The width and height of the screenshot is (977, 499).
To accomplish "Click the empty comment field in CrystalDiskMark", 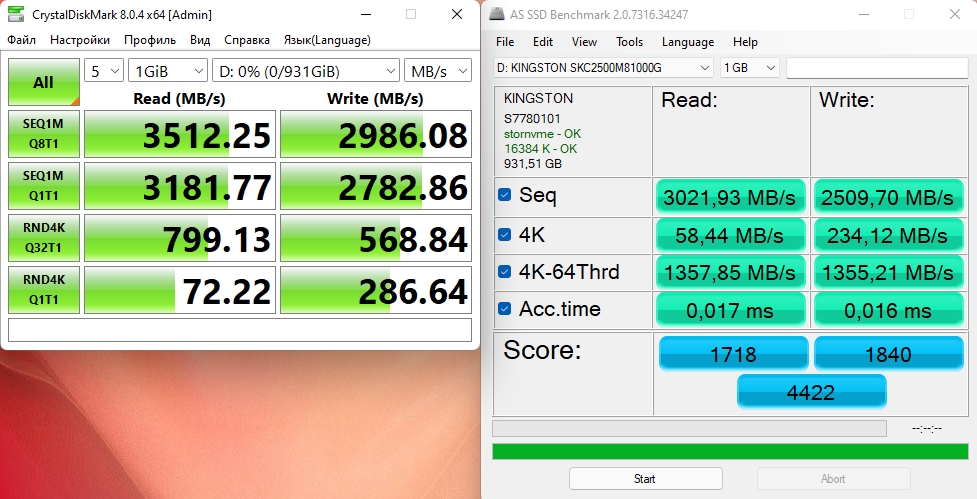I will click(x=239, y=330).
